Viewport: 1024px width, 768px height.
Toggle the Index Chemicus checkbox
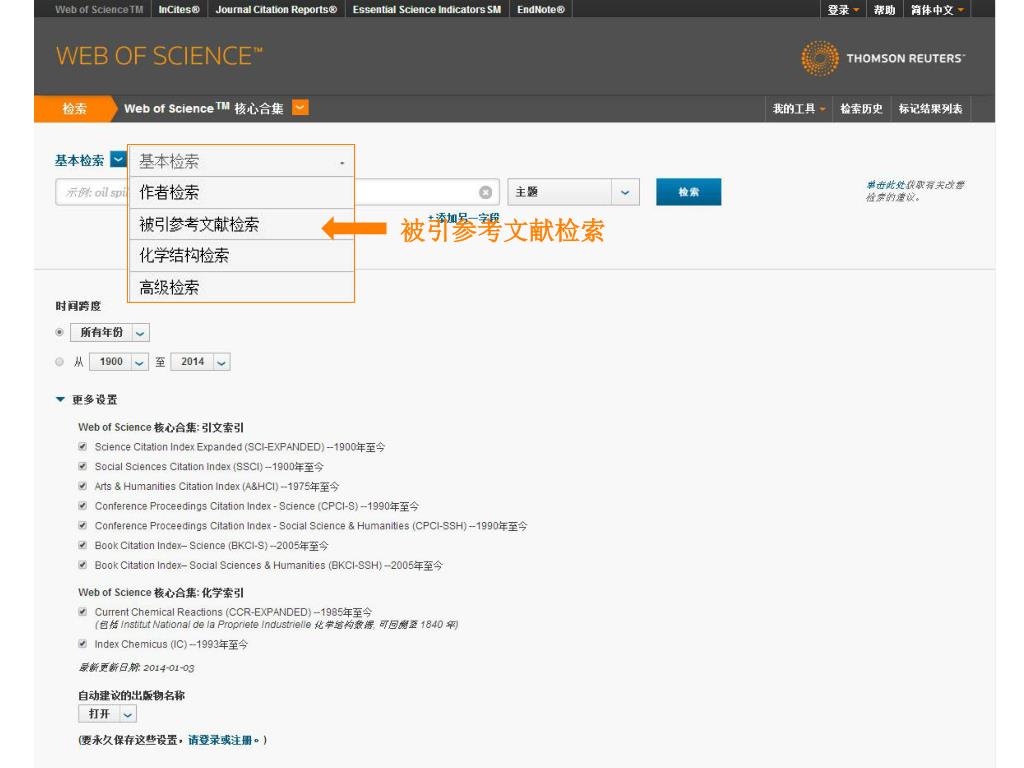point(82,644)
